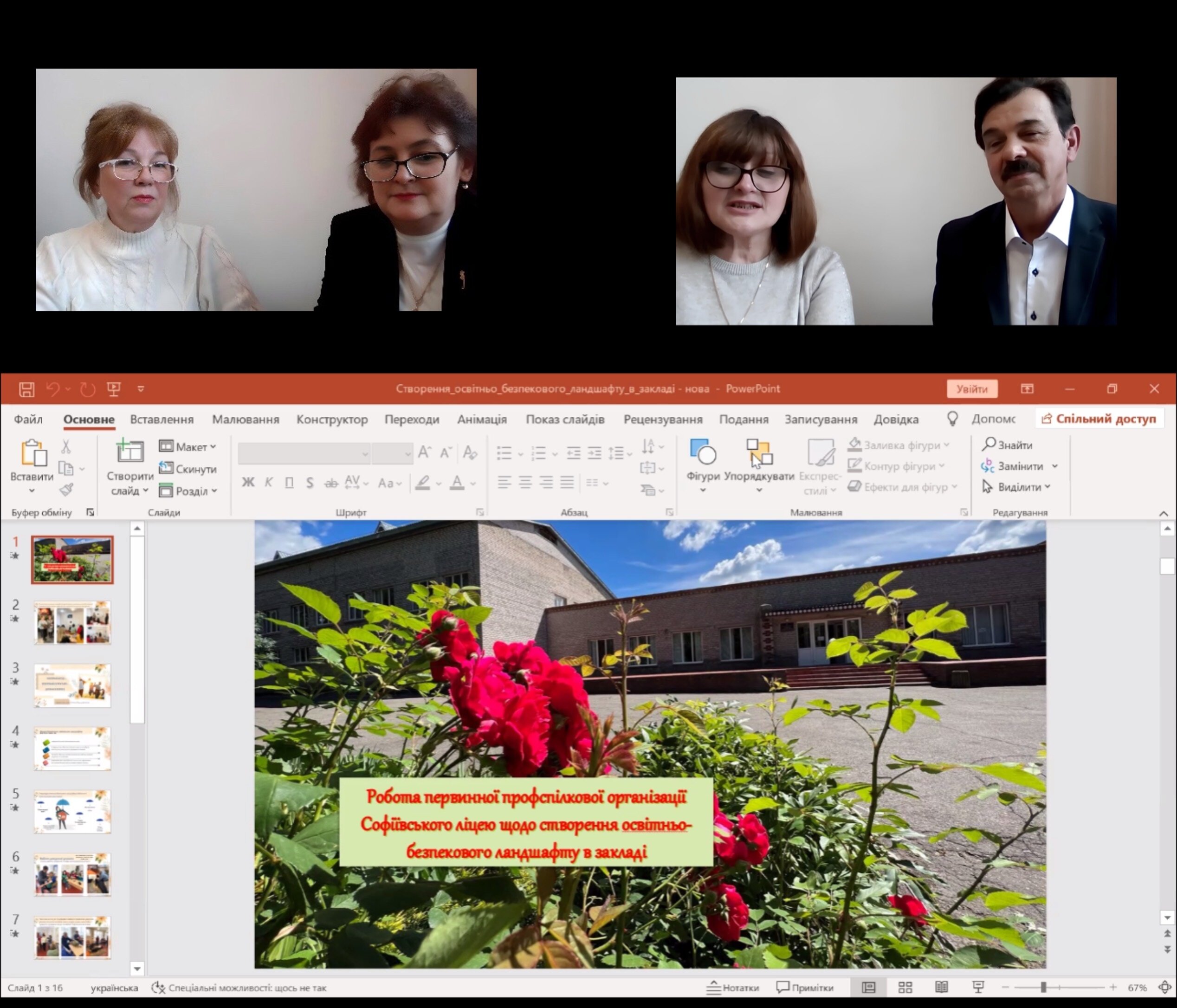
Task: Toggle bold Ж formatting
Action: point(248,483)
